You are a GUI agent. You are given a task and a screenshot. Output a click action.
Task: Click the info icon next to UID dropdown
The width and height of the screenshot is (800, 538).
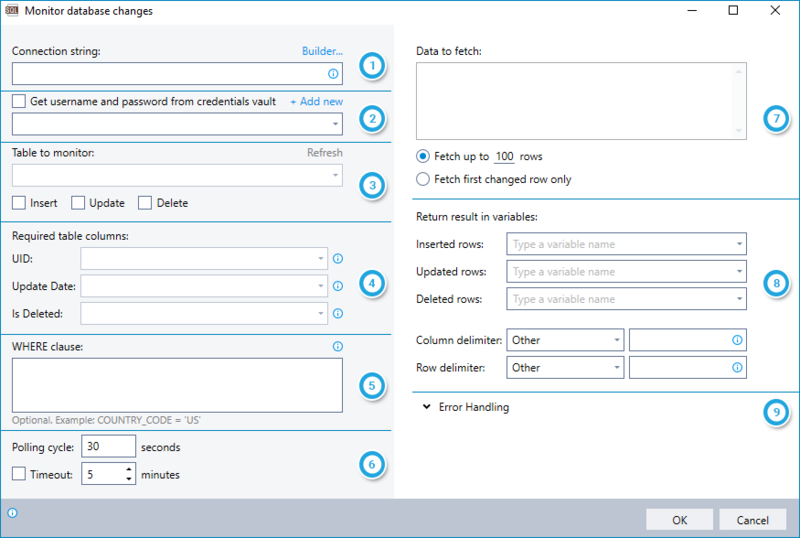(x=337, y=258)
